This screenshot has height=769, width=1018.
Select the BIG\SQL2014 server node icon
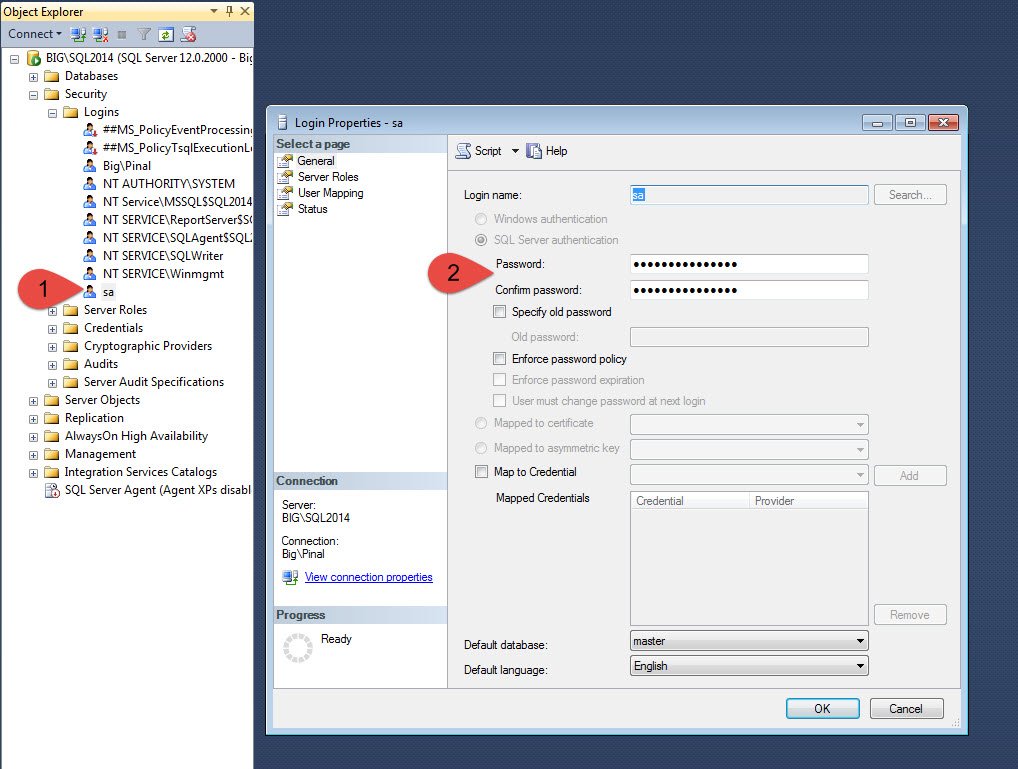point(34,58)
